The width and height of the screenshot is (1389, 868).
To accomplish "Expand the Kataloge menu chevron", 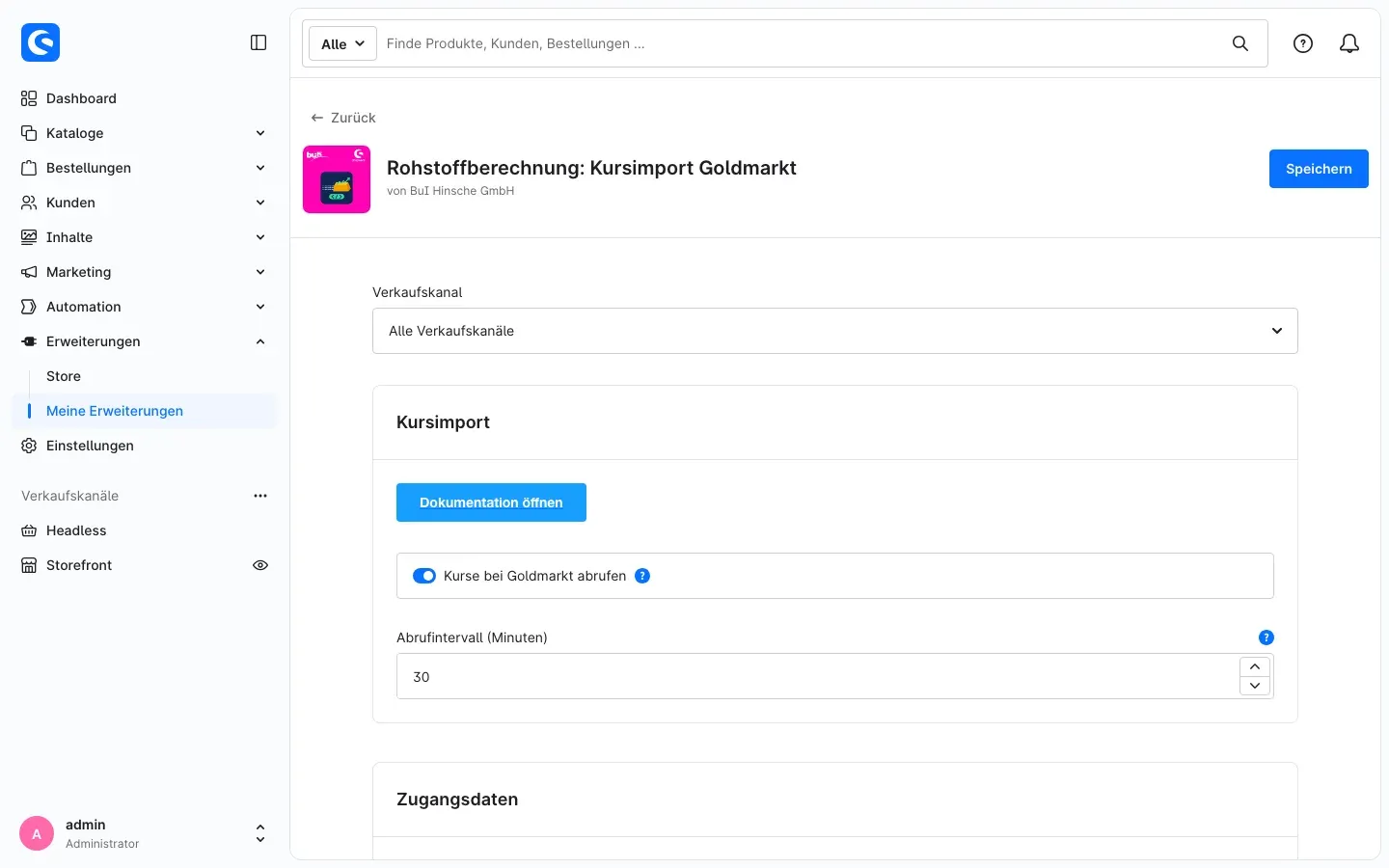I will click(x=260, y=133).
